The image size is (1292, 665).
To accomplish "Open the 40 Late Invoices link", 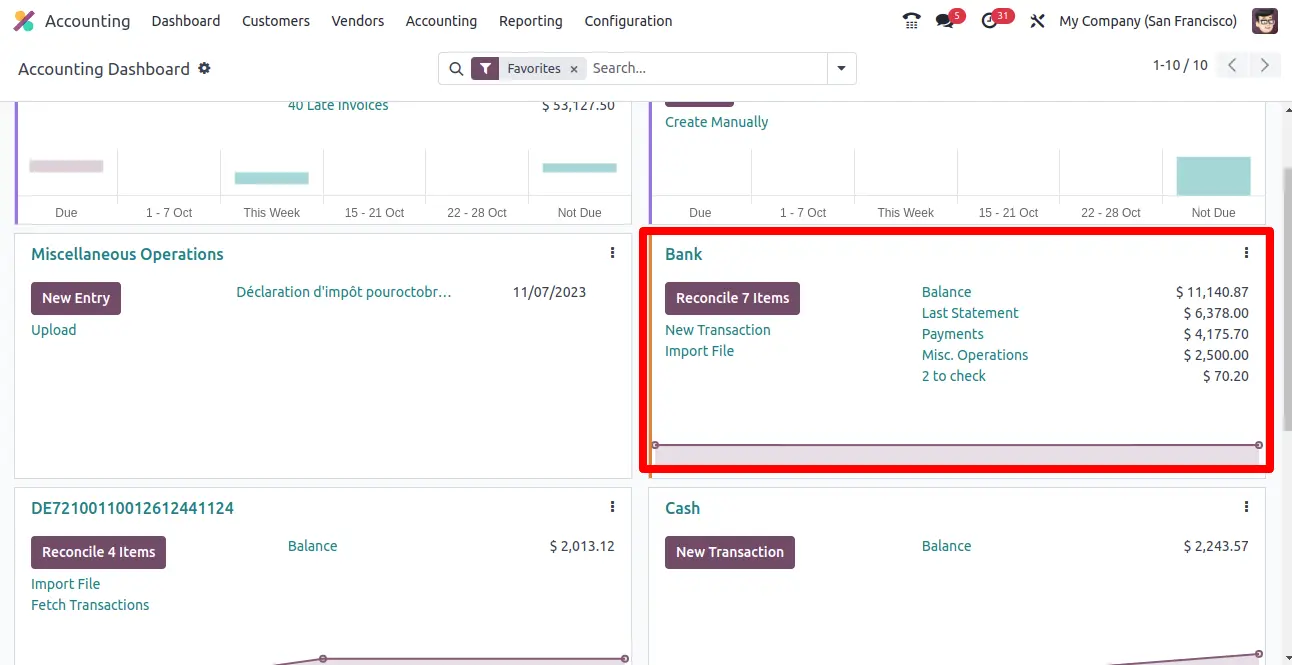I will tap(338, 106).
